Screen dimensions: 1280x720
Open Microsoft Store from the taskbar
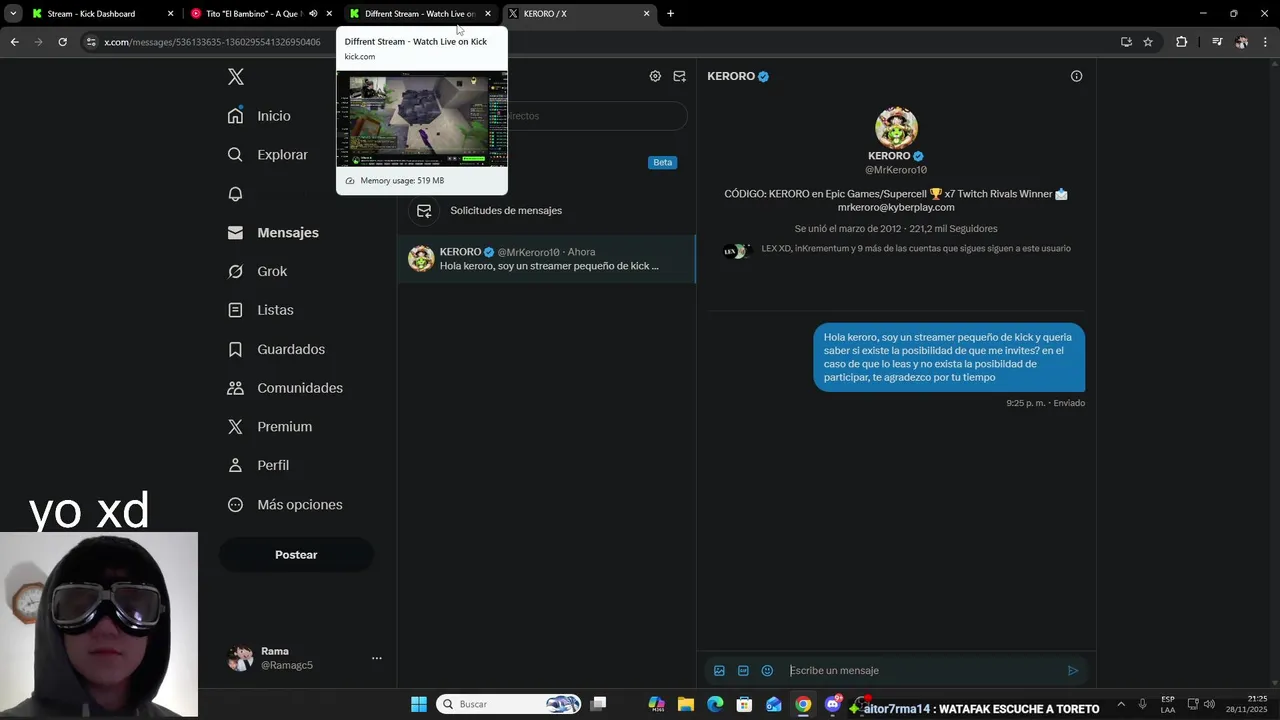744,704
